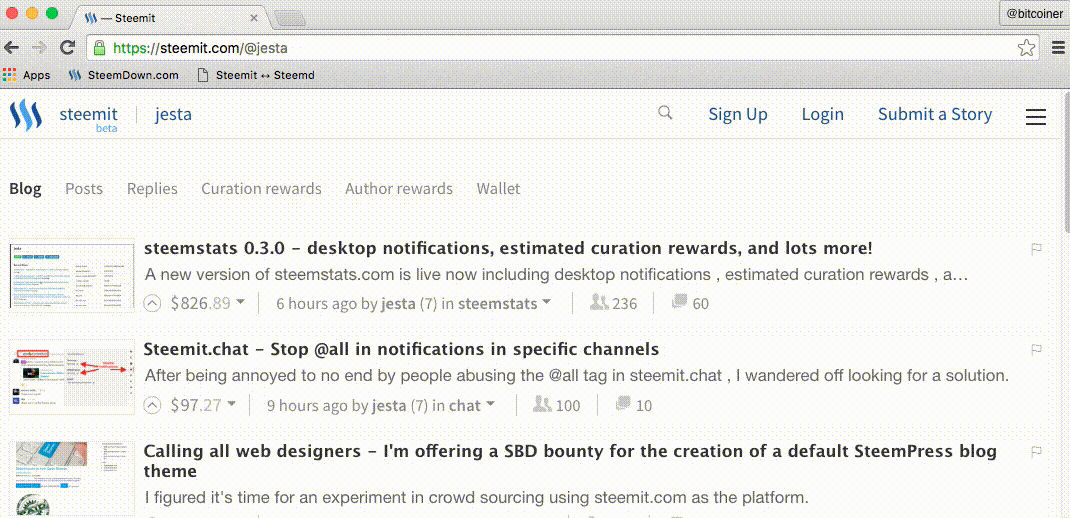Open the web designers post thumbnail

pyautogui.click(x=72, y=480)
